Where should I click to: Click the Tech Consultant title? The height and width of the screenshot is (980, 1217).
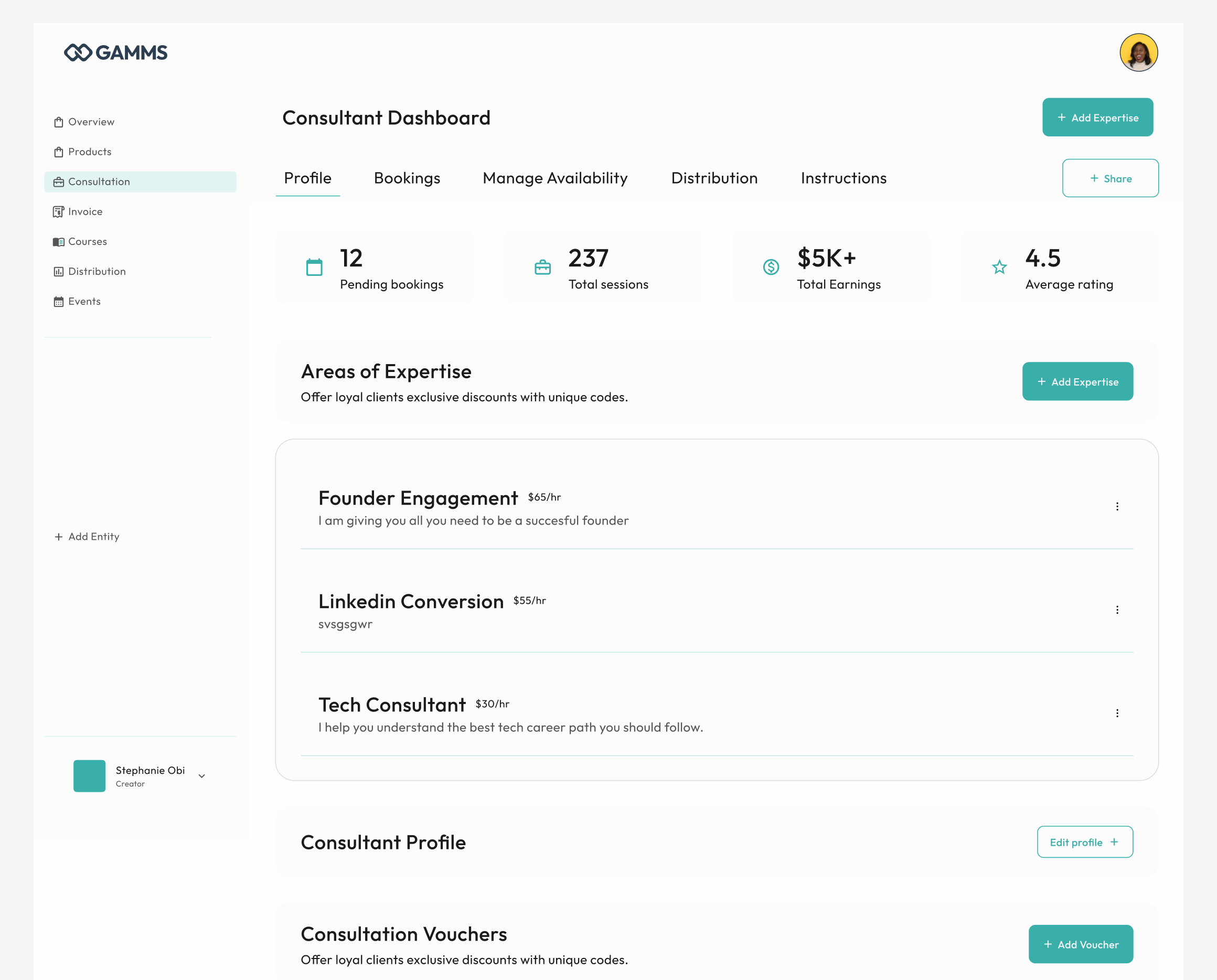click(392, 705)
